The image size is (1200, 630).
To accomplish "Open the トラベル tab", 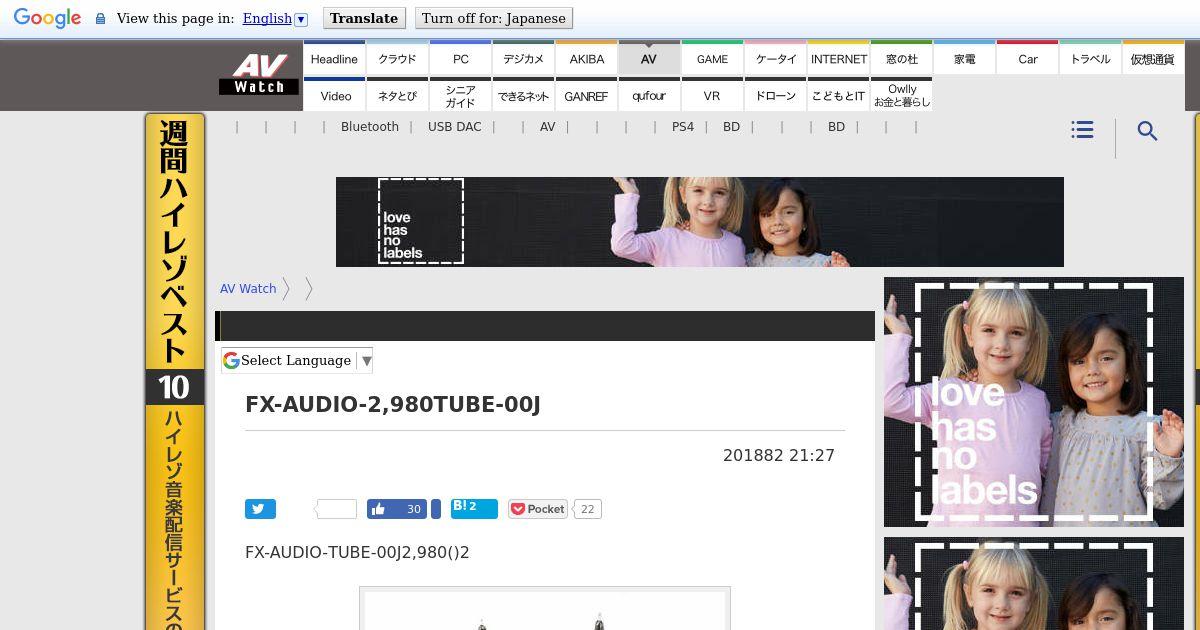I will point(1090,58).
